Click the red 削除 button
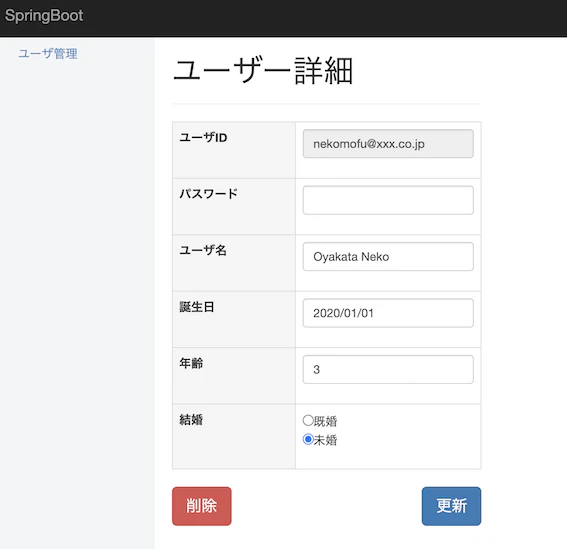The image size is (567, 549). tap(202, 506)
